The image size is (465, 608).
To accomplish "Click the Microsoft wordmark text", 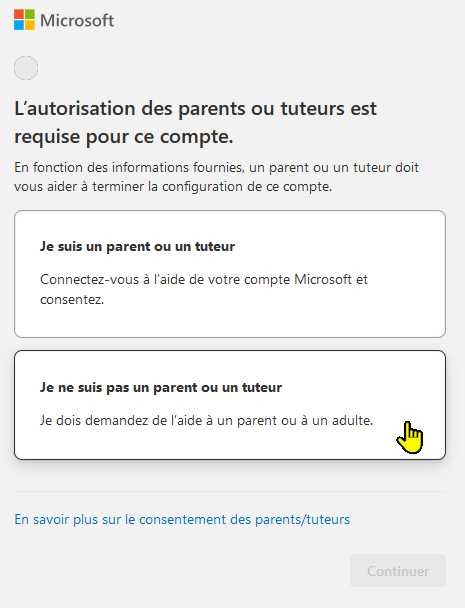I will tap(77, 20).
